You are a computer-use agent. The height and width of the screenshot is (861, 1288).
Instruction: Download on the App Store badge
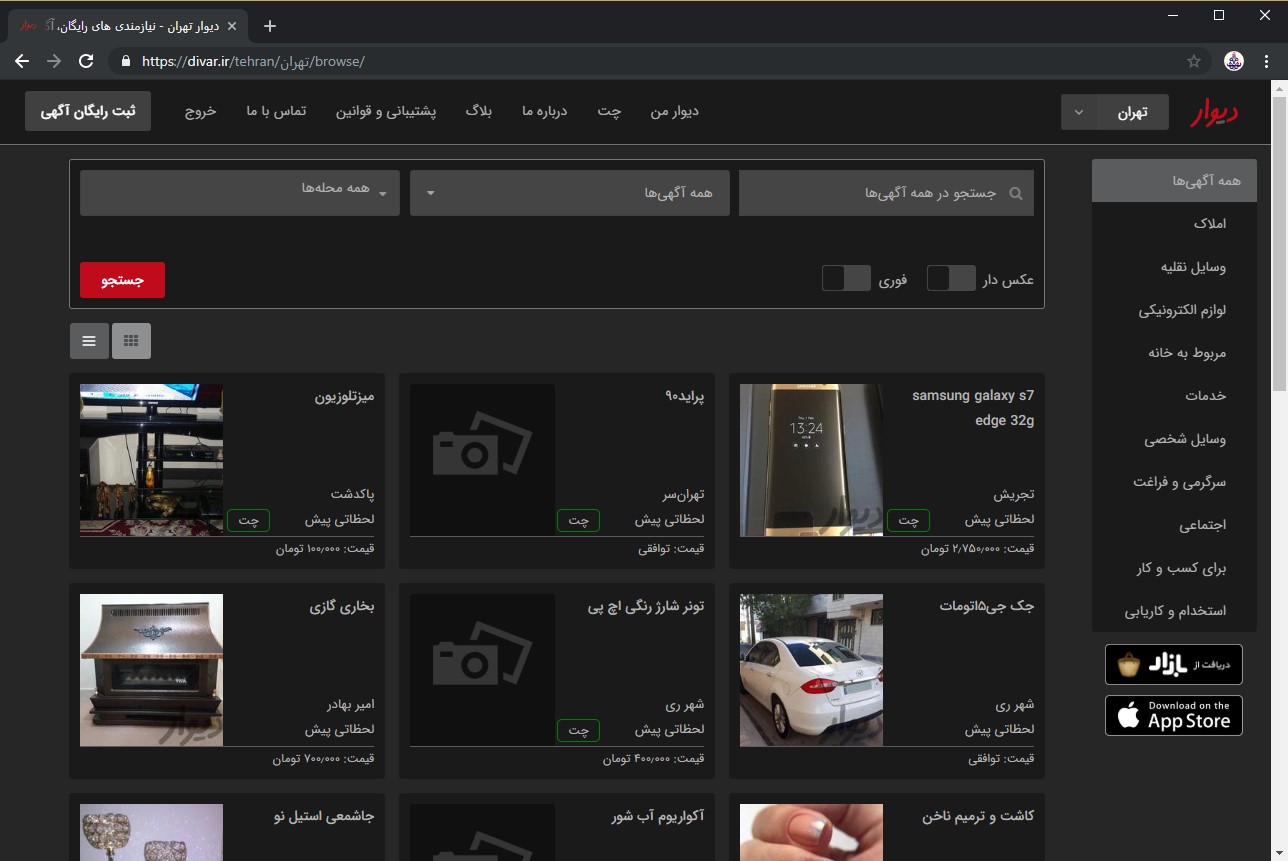(1174, 715)
